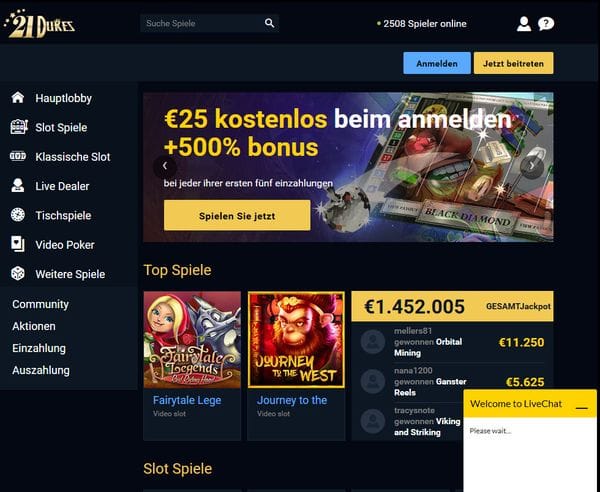This screenshot has width=600, height=492.
Task: Open the Einzahlung page
Action: [39, 348]
